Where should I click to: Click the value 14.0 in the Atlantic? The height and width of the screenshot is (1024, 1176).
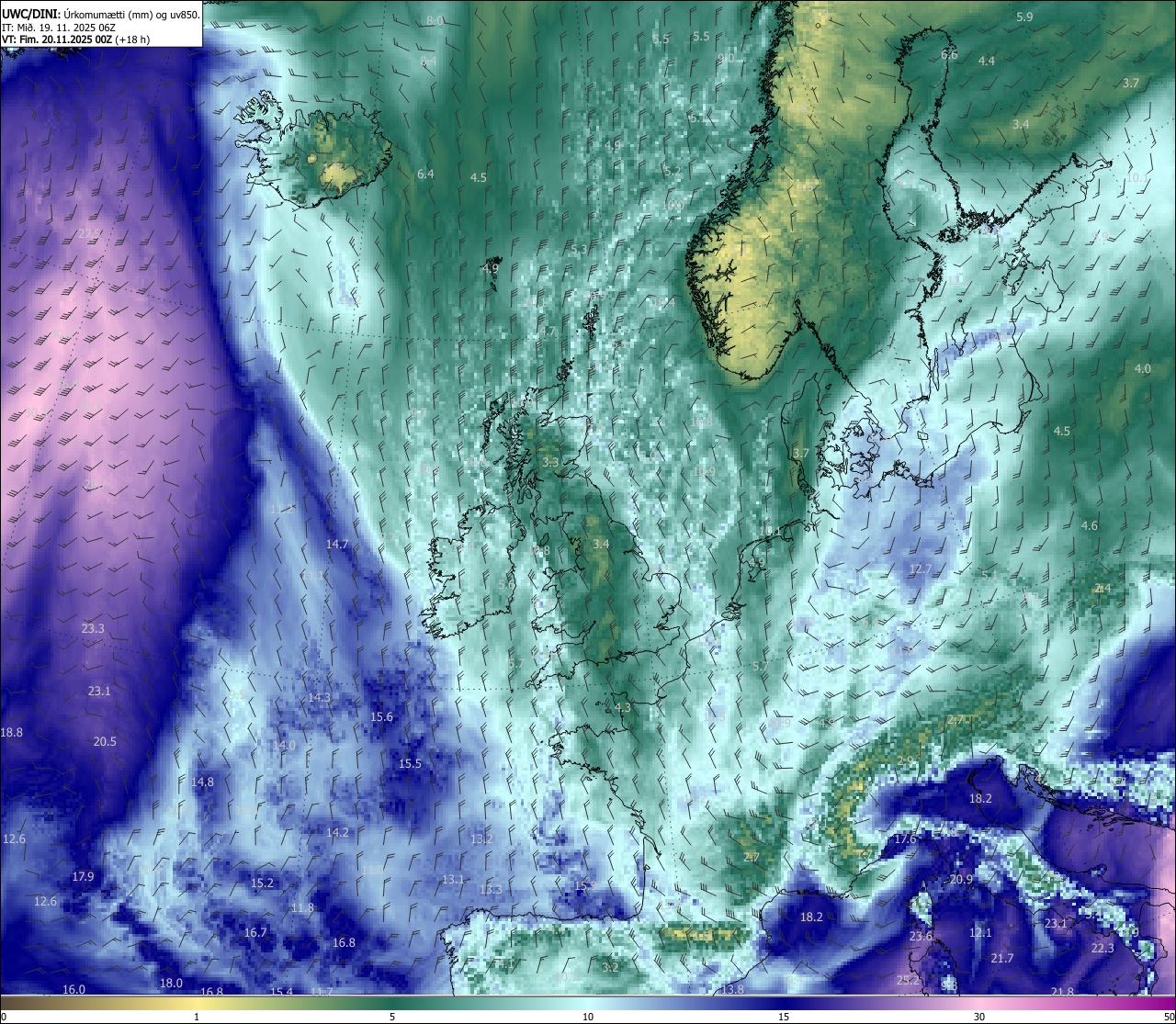[284, 745]
